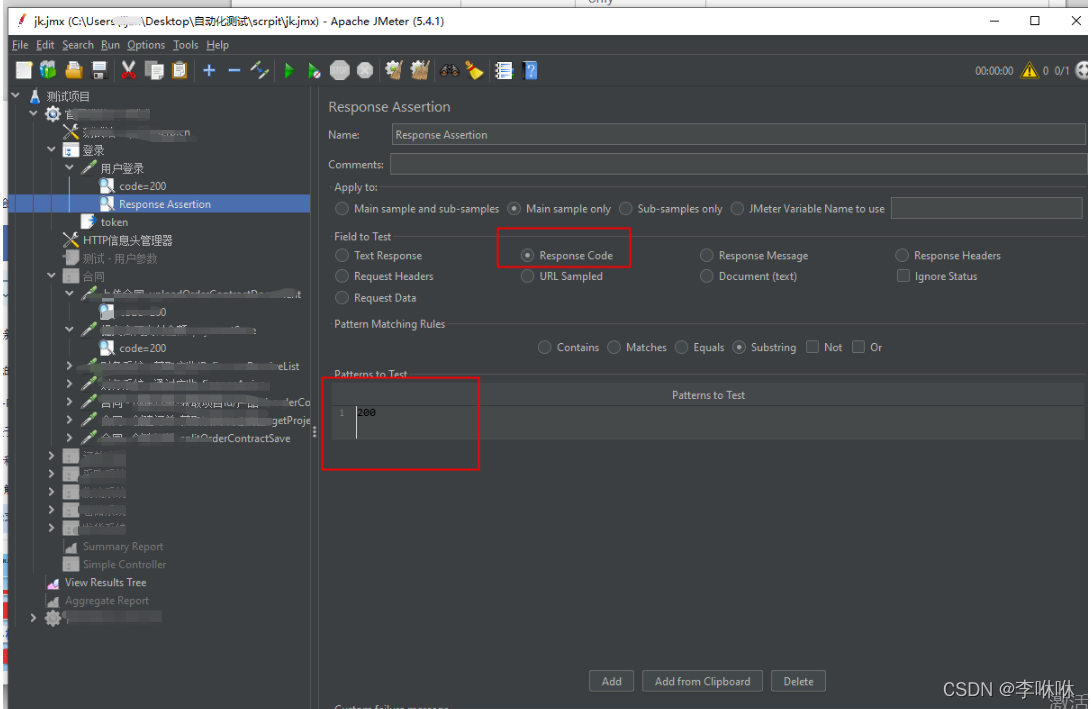Expand all nodes with plus icon
Screen dimensions: 1091x709
(x=209, y=70)
